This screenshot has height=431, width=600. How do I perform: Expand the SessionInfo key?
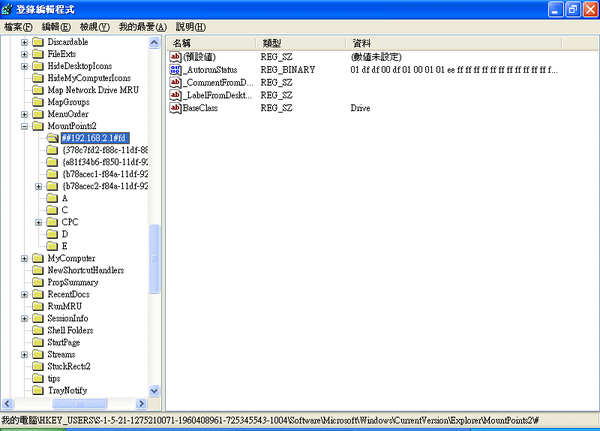click(24, 318)
